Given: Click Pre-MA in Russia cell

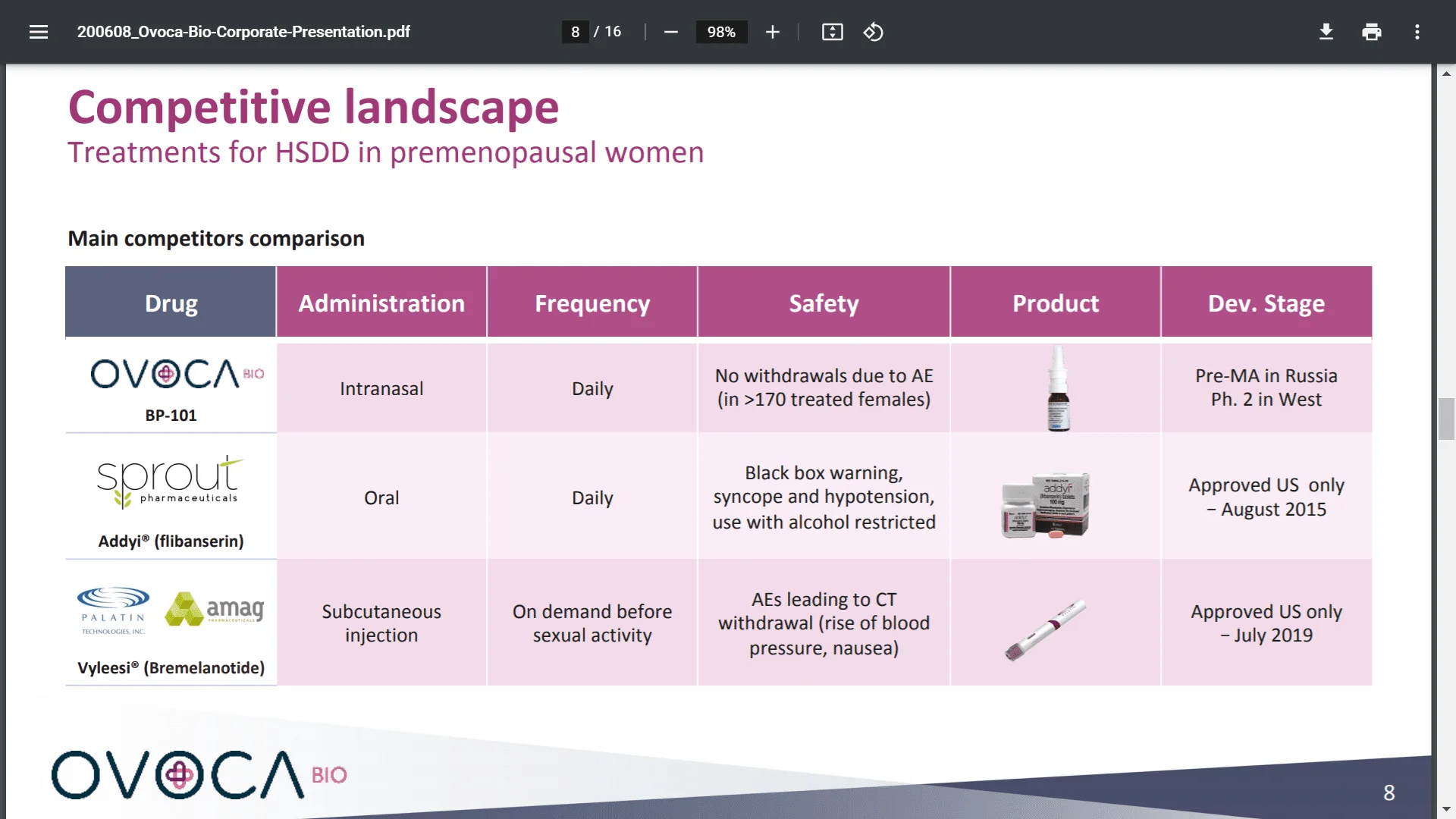Looking at the screenshot, I should click(1266, 388).
